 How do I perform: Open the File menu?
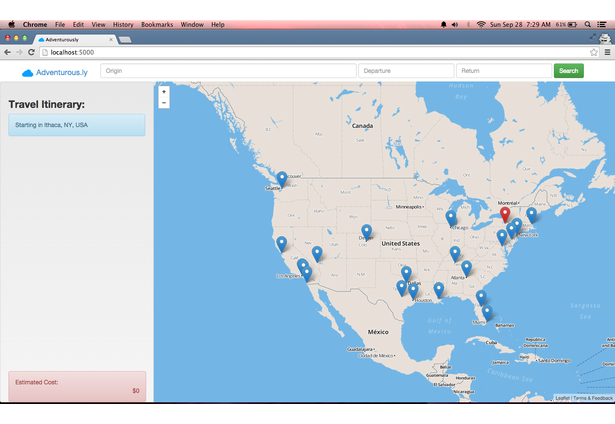60,24
